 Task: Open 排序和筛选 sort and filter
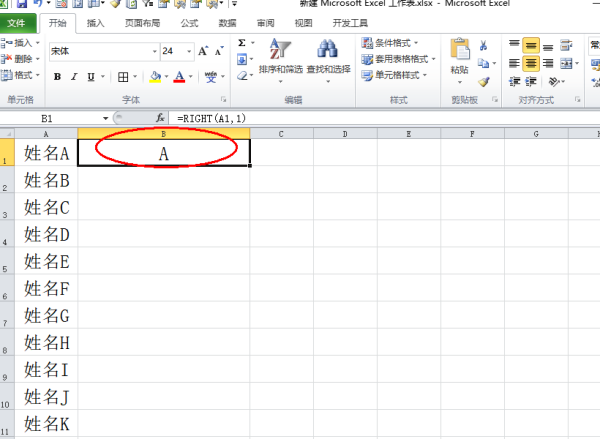point(280,61)
